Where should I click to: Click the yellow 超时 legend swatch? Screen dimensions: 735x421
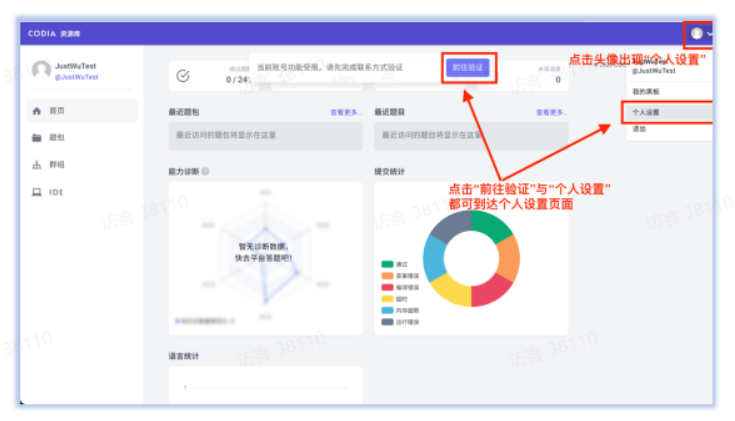[388, 298]
